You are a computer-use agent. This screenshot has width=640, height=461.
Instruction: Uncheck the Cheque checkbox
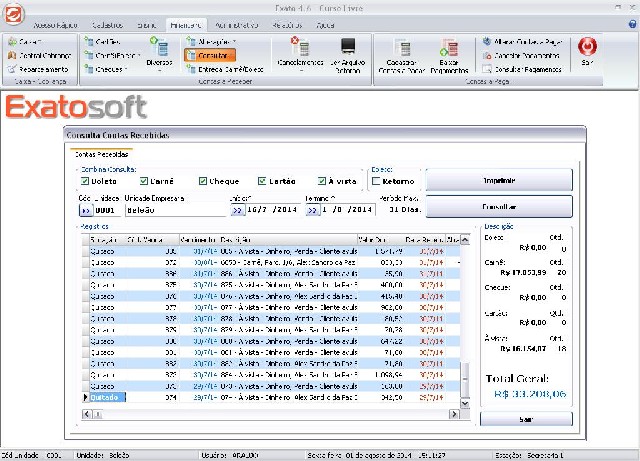coord(202,181)
